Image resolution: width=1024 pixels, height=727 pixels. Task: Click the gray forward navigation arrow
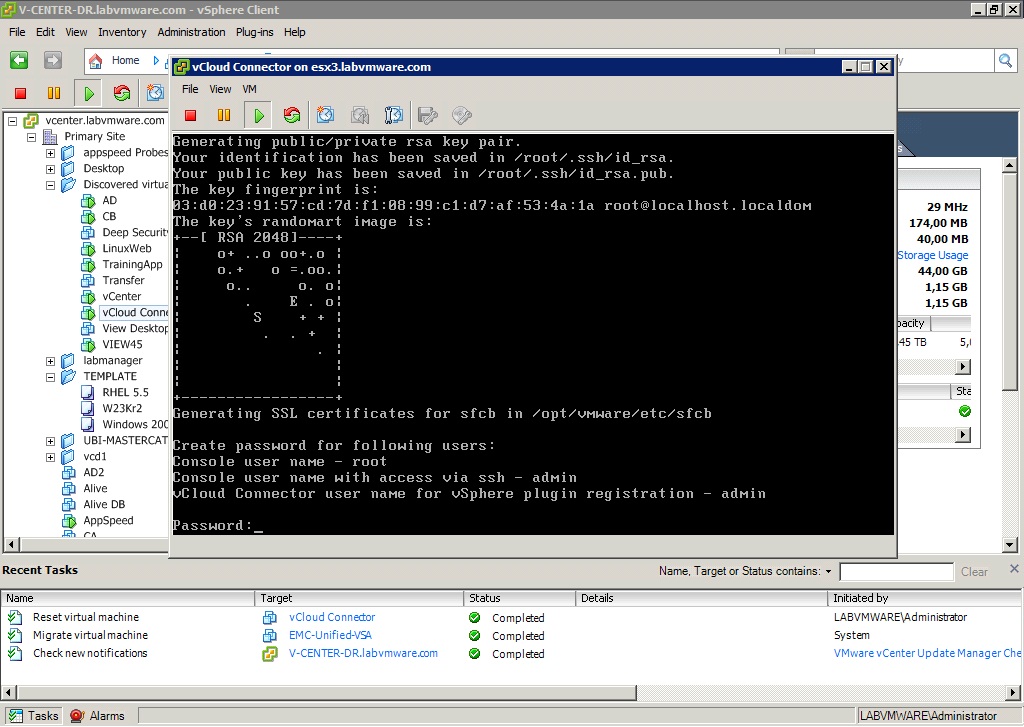pos(53,61)
